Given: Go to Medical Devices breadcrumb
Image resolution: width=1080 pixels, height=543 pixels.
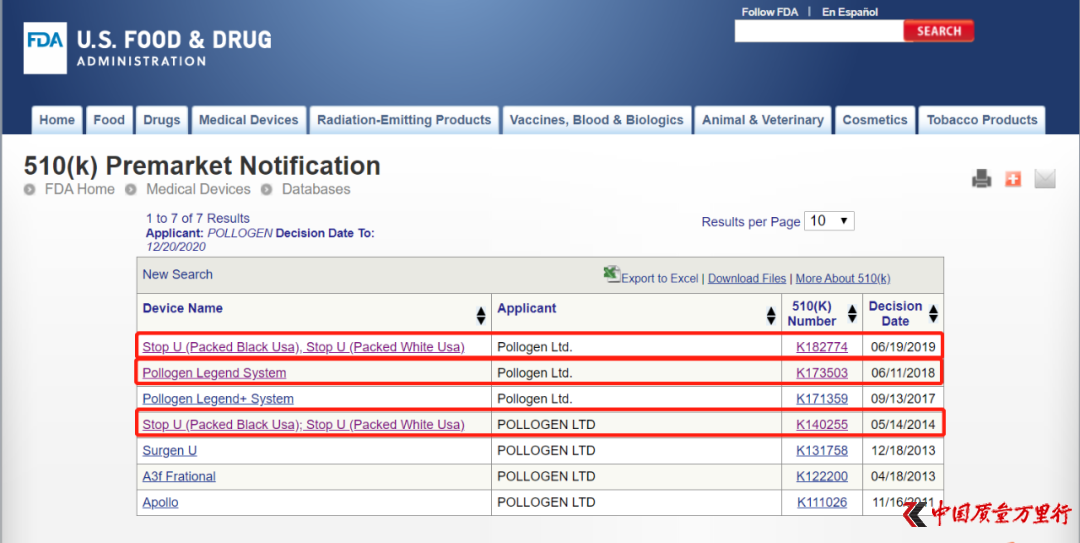Looking at the screenshot, I should coord(198,189).
